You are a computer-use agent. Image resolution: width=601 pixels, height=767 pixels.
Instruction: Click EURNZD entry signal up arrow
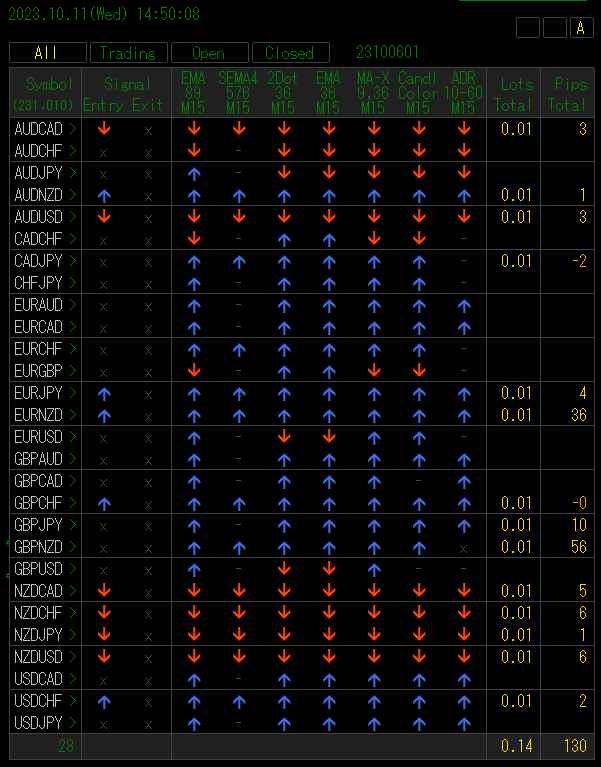pyautogui.click(x=104, y=416)
